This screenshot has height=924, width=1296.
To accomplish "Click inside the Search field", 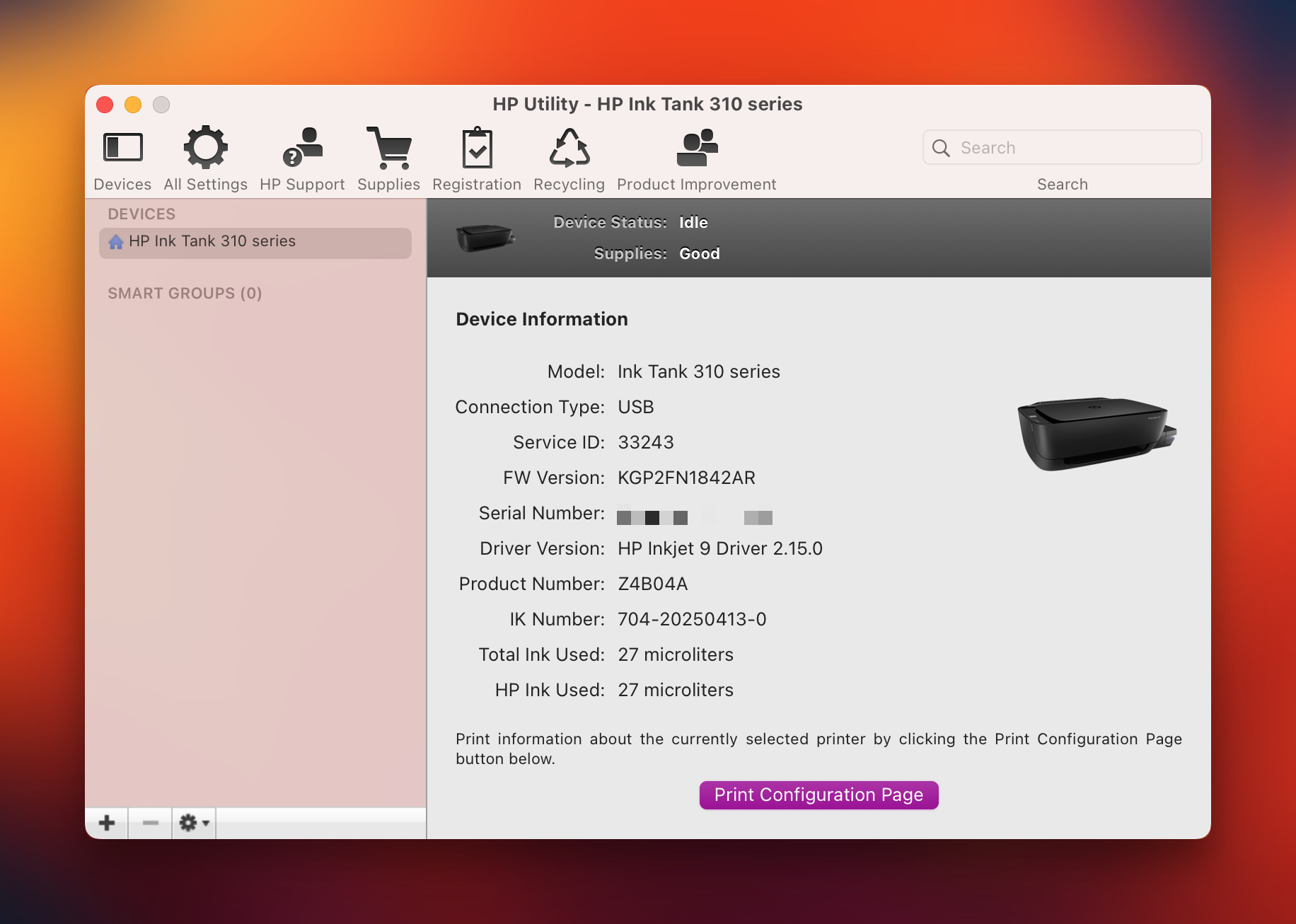I will point(1063,148).
